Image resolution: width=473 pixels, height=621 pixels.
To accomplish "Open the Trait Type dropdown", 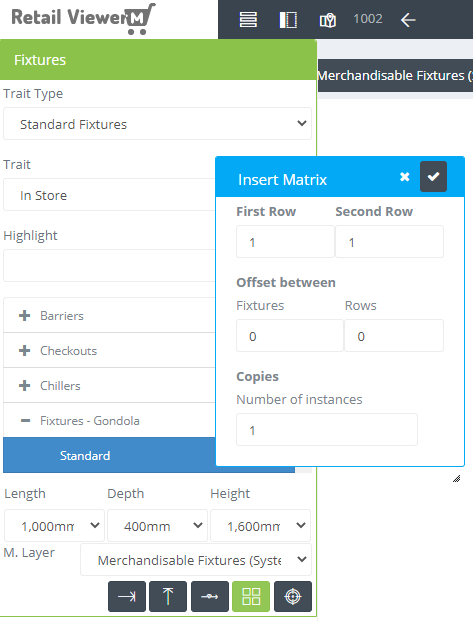I will [x=157, y=124].
